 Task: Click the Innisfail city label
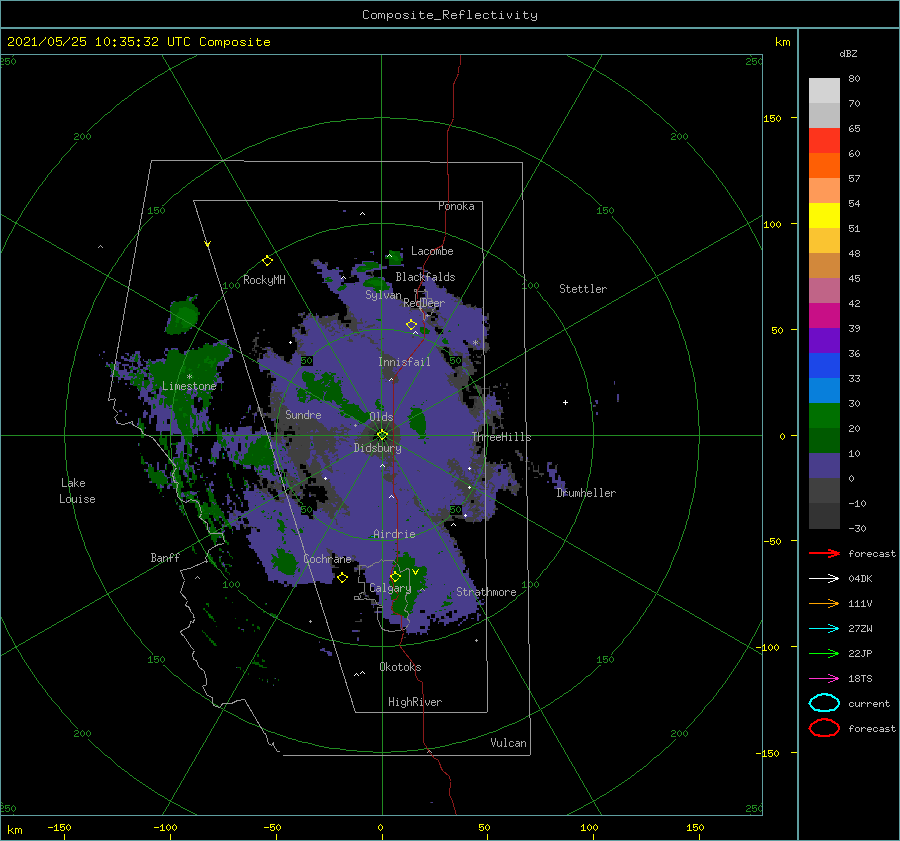404,362
